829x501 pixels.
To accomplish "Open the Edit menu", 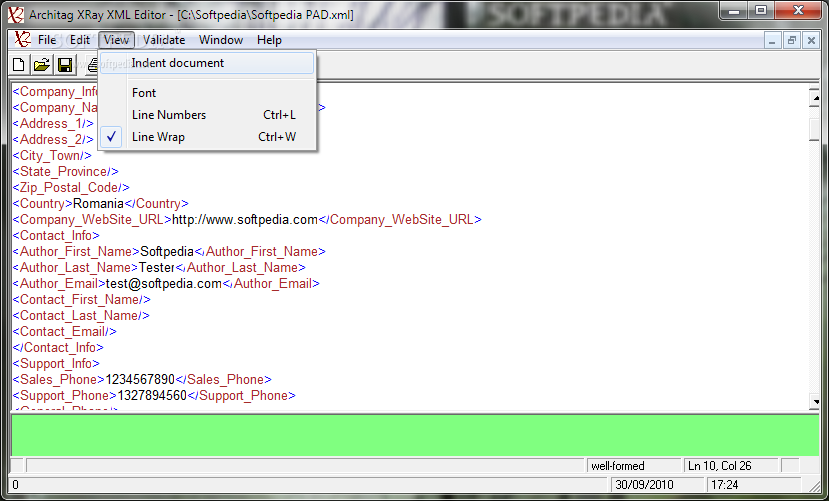I will pyautogui.click(x=80, y=40).
